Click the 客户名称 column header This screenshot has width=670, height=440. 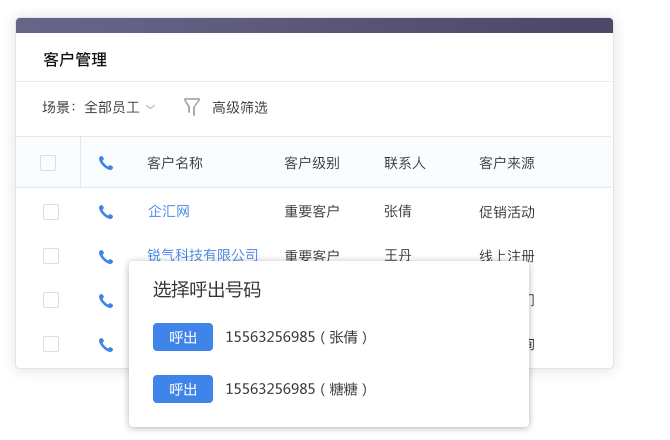click(x=175, y=163)
